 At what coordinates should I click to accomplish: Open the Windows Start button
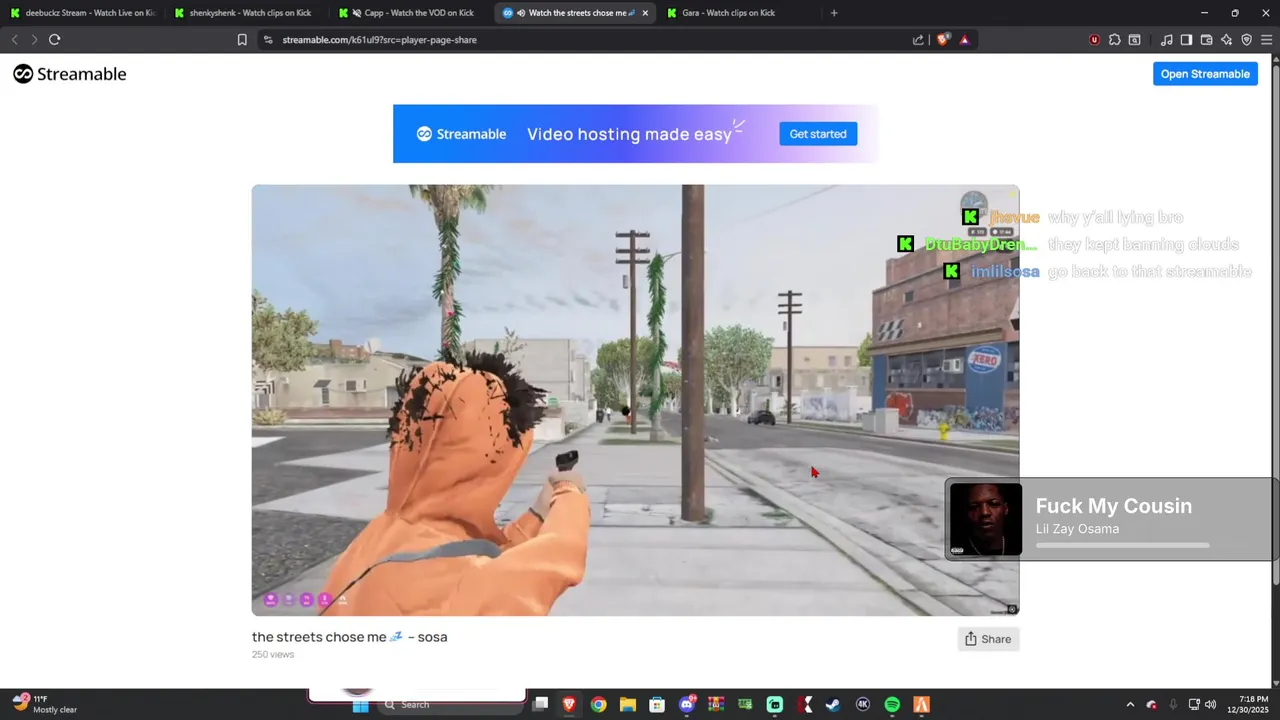[361, 705]
